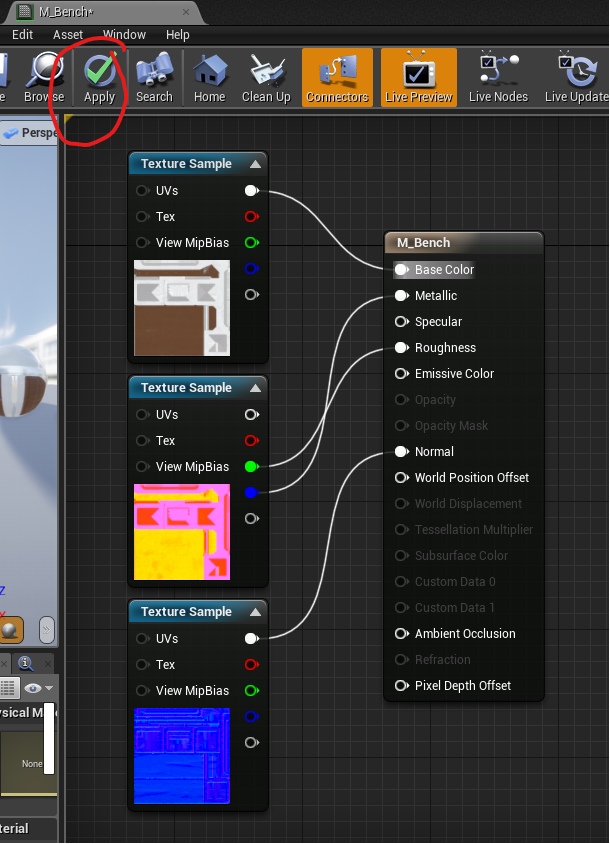Click red output pin of pink-yellow Texture Sample

click(x=251, y=440)
